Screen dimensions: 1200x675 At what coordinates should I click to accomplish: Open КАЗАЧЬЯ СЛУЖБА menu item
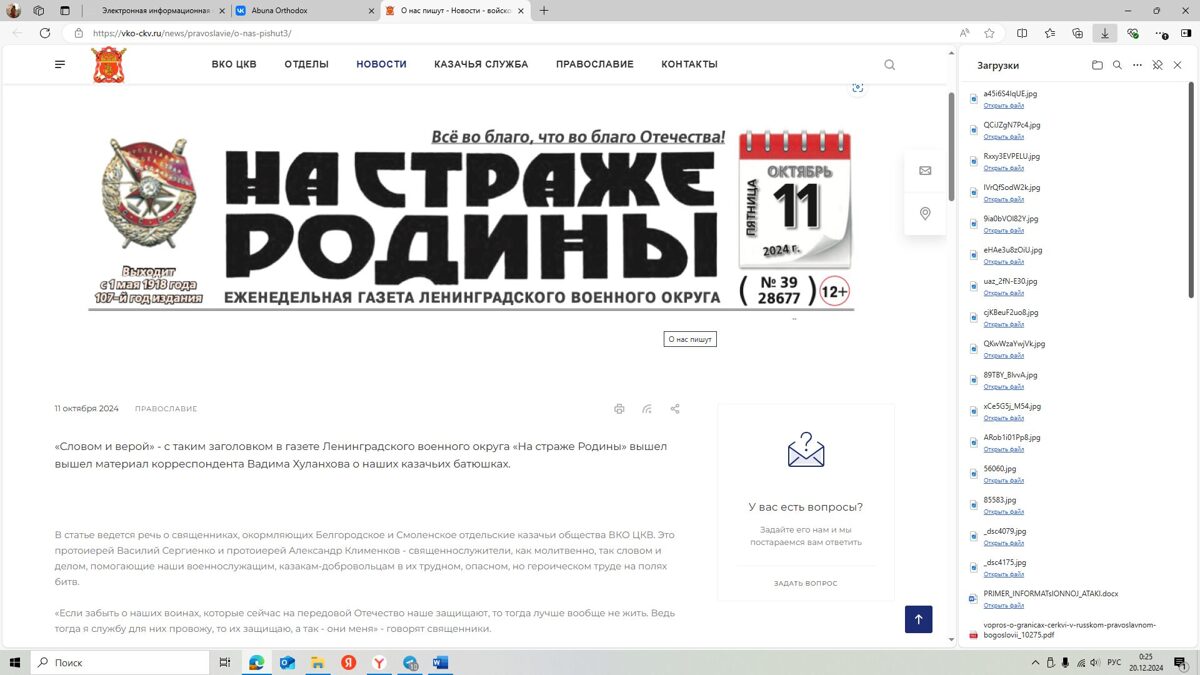[x=481, y=64]
